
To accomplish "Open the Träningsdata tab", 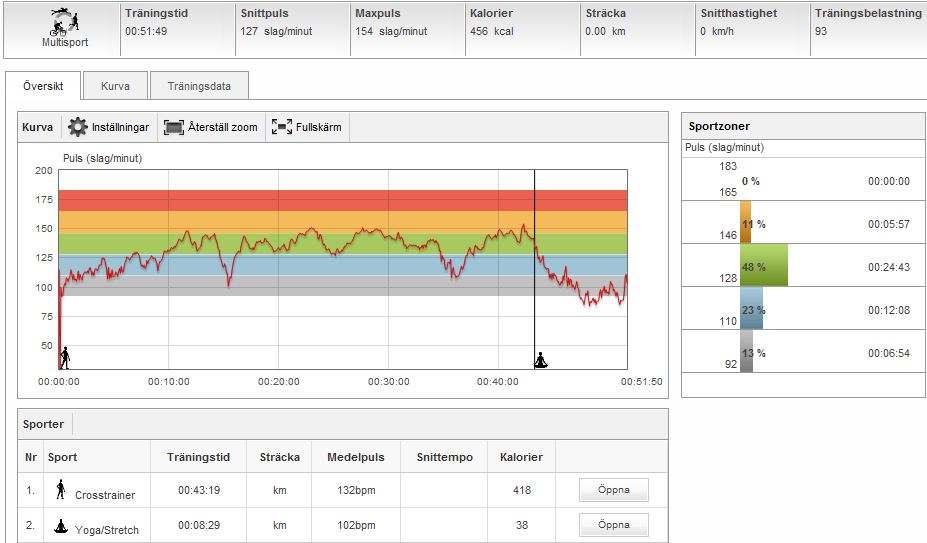I will [199, 86].
